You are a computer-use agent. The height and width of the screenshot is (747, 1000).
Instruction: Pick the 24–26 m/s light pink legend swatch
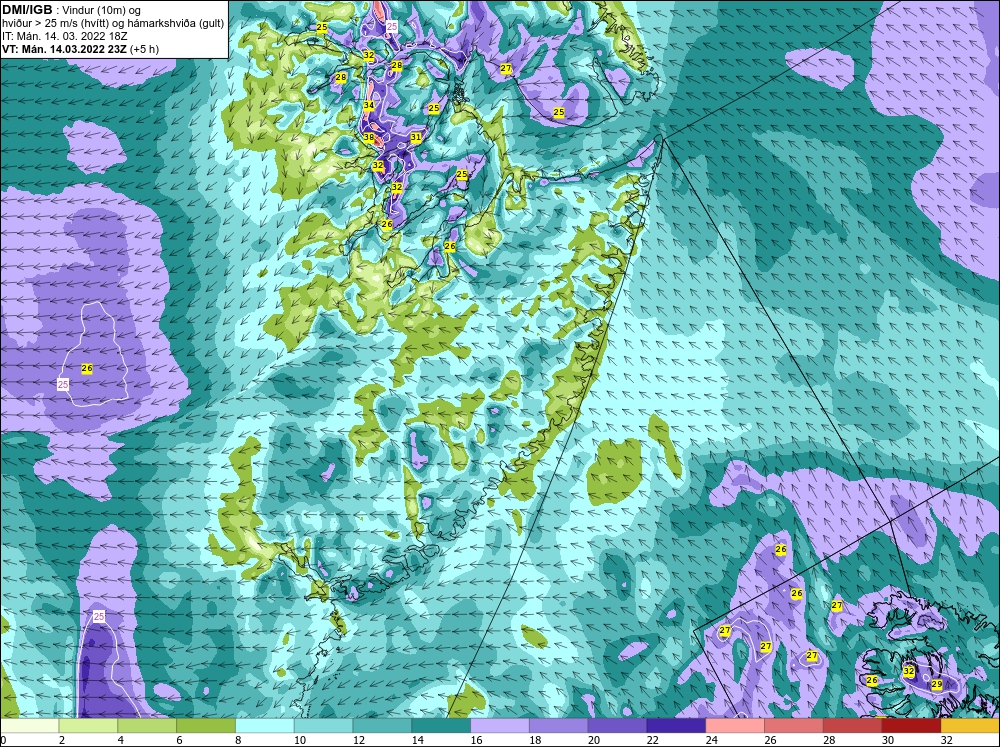click(735, 725)
